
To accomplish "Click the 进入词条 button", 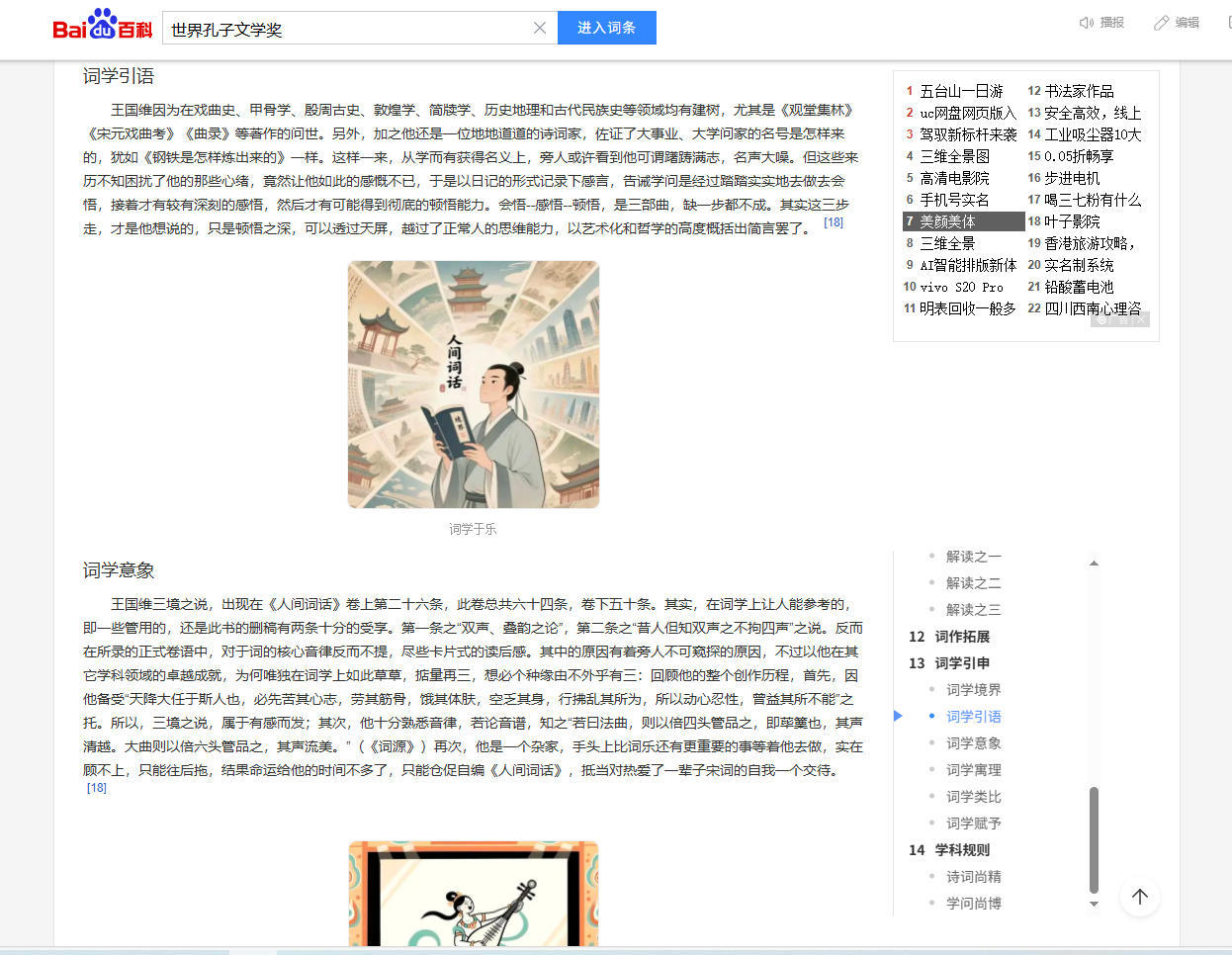I will pyautogui.click(x=606, y=28).
